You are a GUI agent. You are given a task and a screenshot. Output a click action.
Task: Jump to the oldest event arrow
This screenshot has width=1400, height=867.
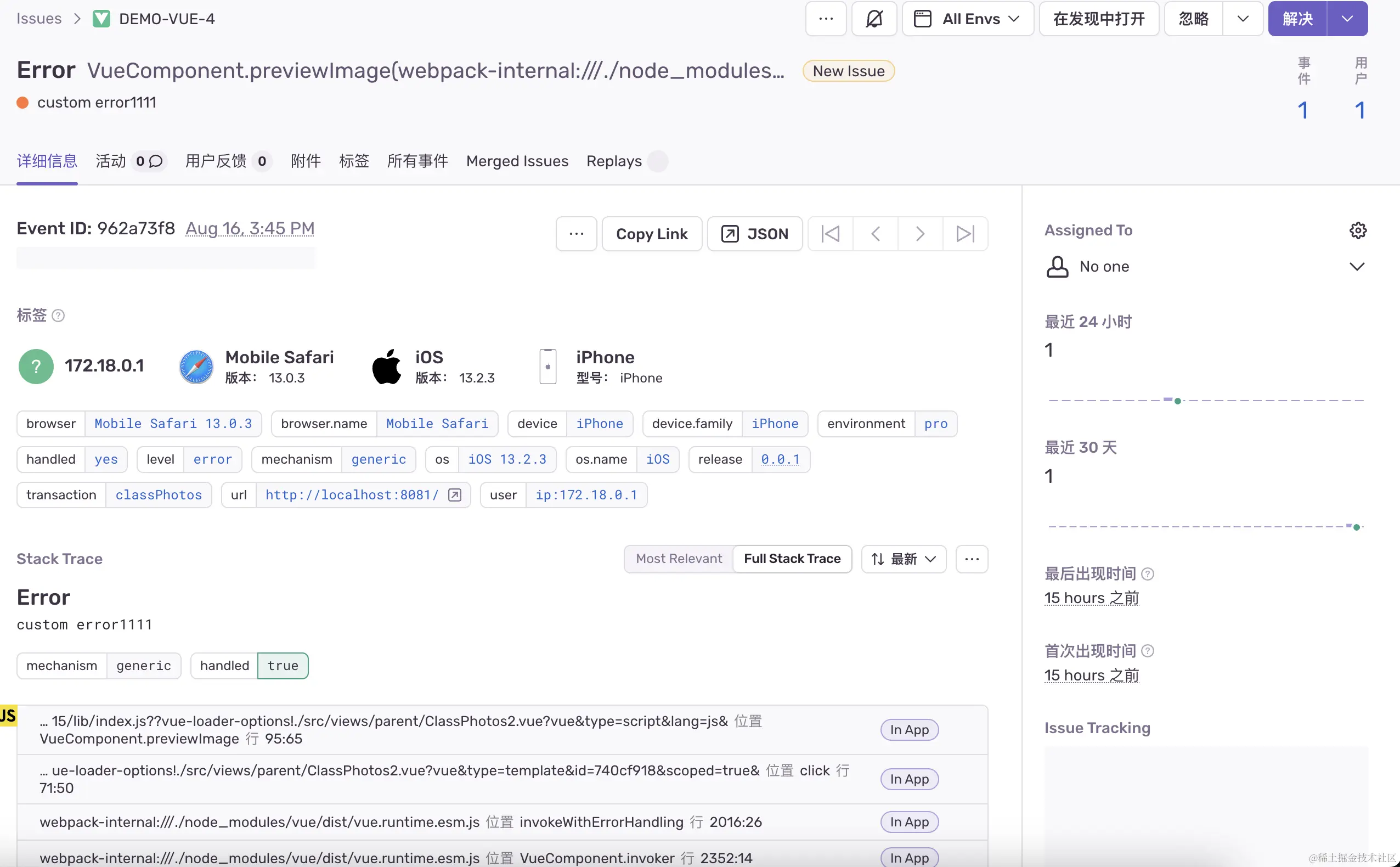[x=830, y=234]
